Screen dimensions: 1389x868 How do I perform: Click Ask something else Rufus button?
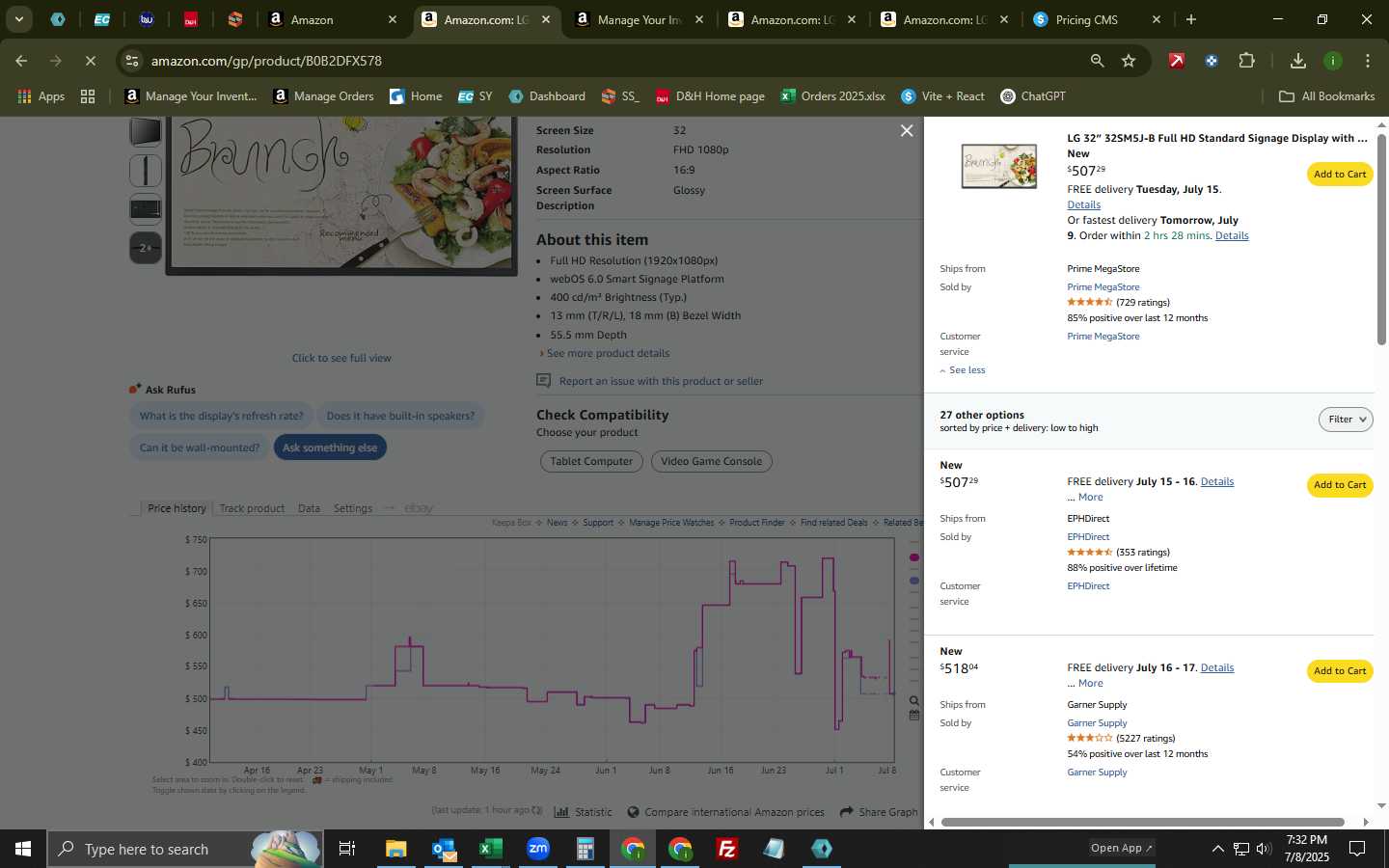330,448
